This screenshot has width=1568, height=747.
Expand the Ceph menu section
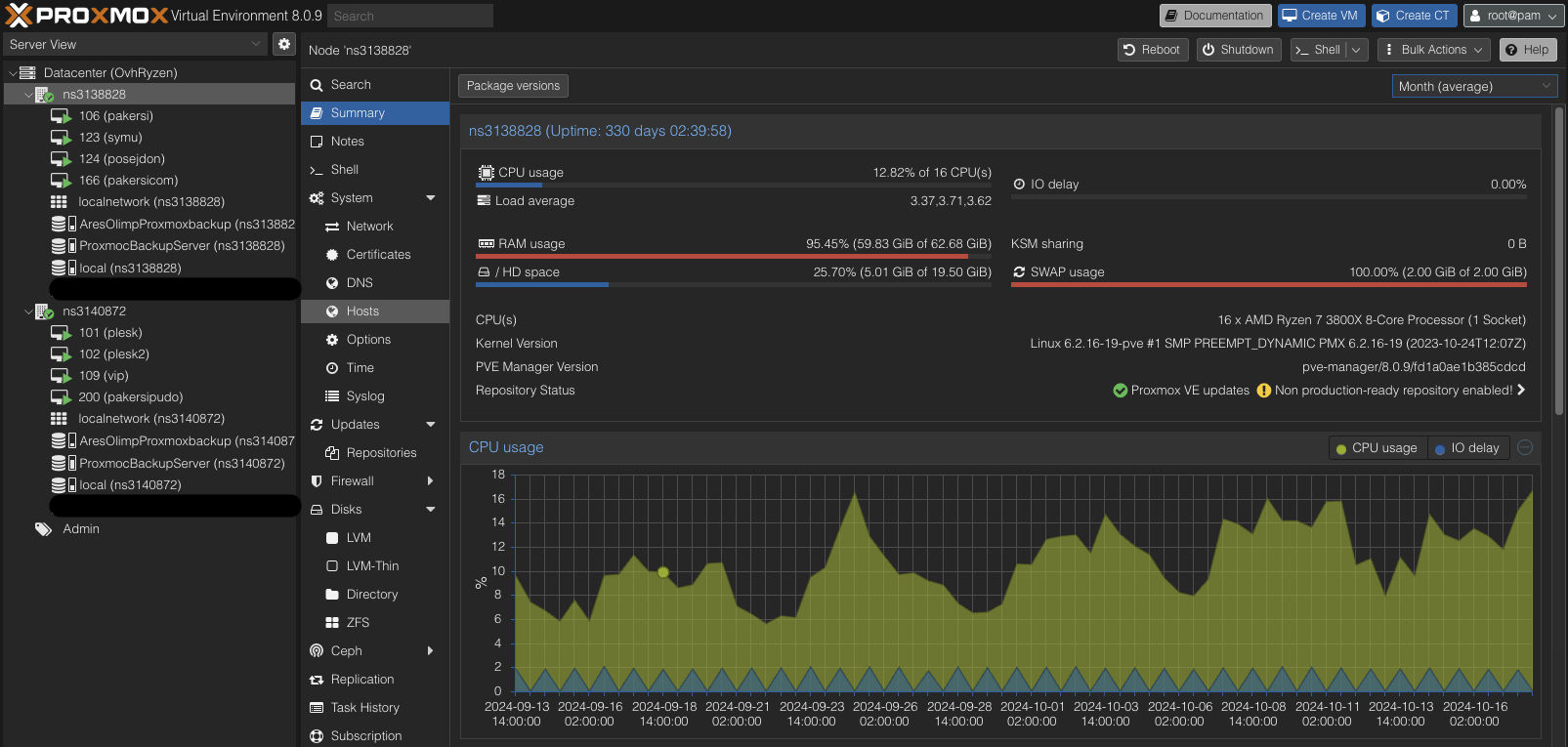pyautogui.click(x=431, y=651)
